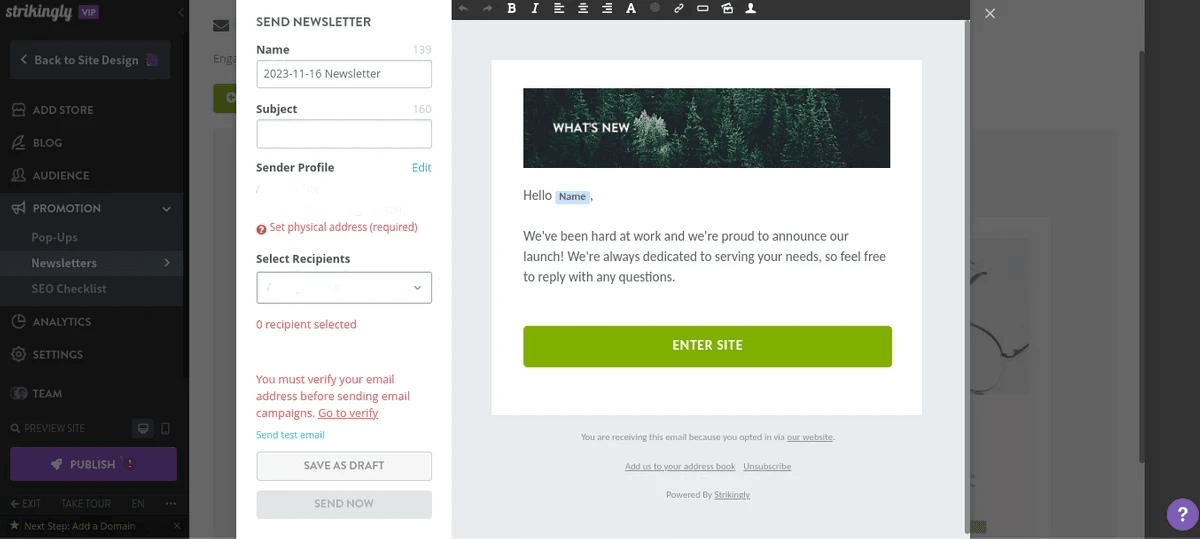
Task: Open the Analytics menu item
Action: pos(61,322)
